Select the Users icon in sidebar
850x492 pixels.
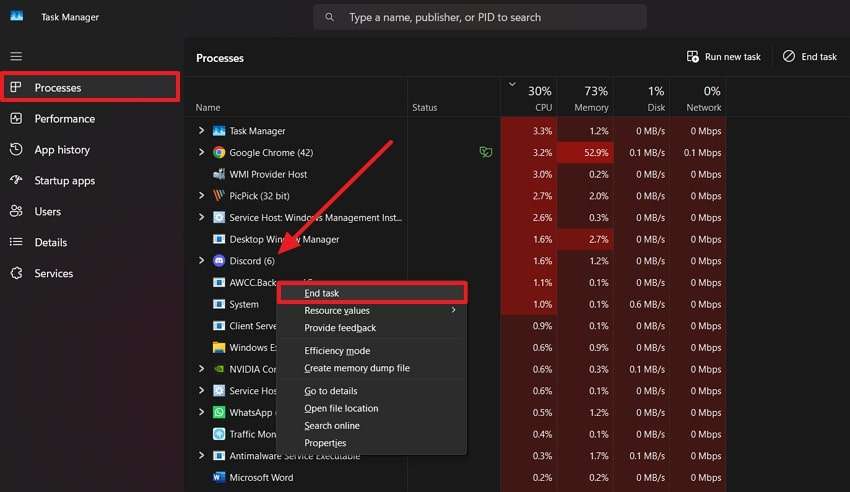[x=16, y=211]
